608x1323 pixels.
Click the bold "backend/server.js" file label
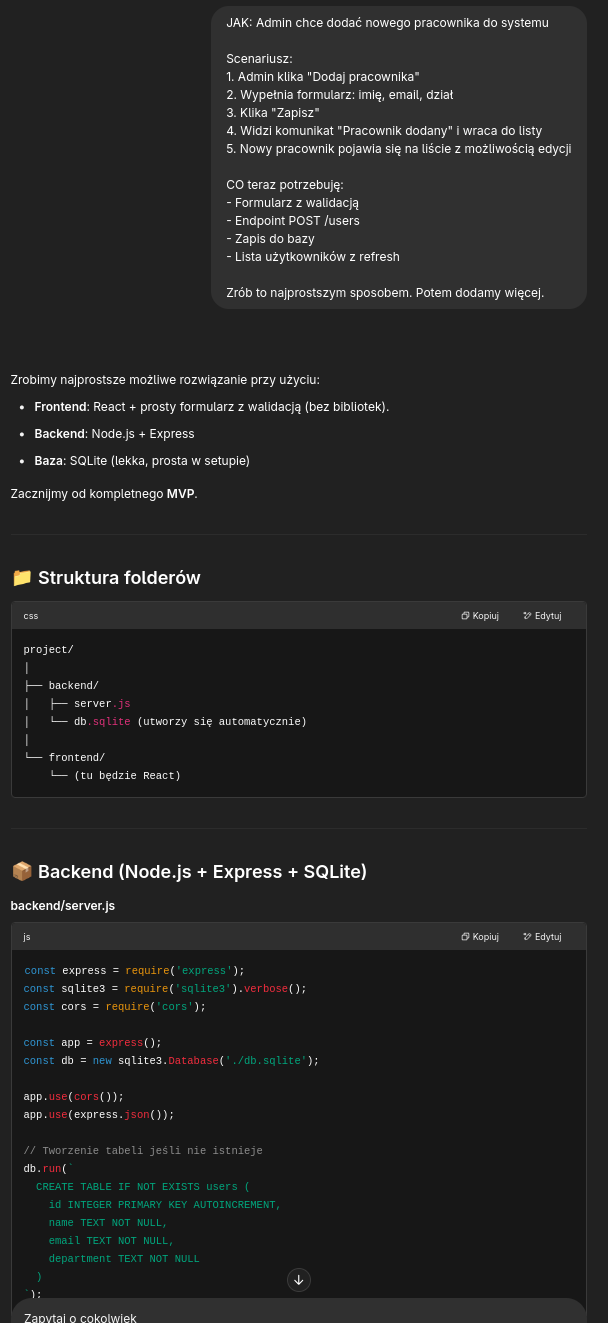pyautogui.click(x=63, y=906)
